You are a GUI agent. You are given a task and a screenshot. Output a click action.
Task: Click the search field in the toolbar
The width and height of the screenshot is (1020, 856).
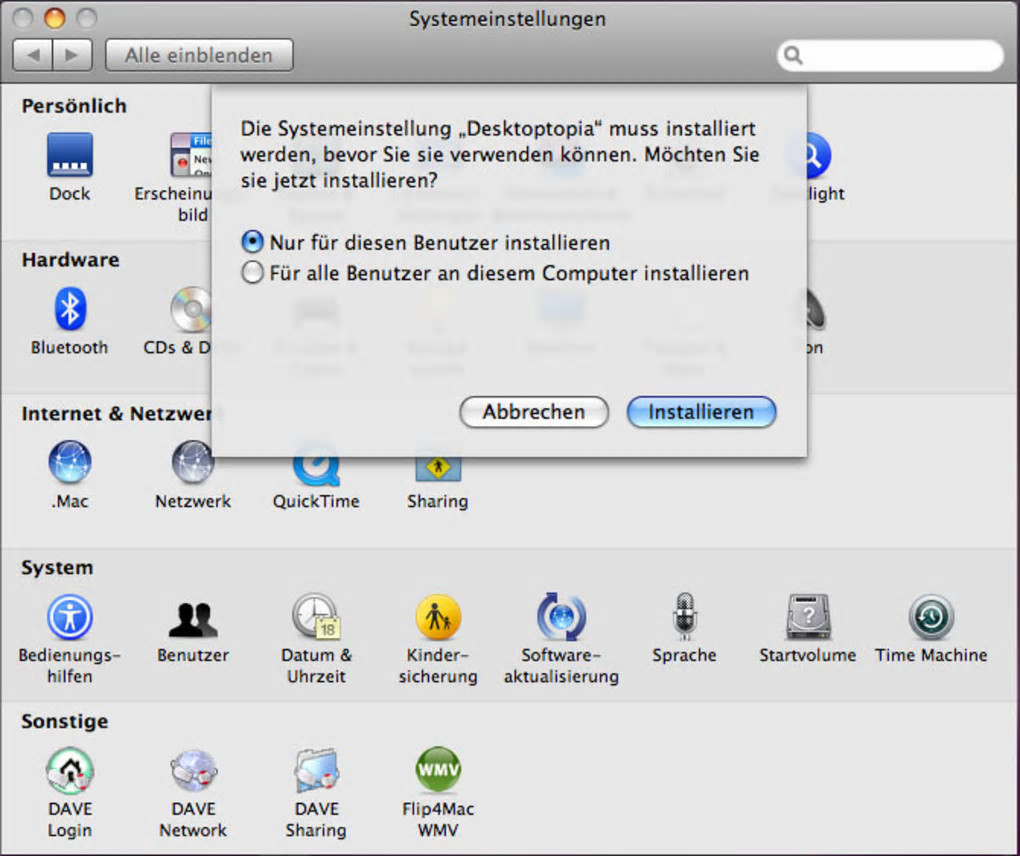[x=890, y=55]
